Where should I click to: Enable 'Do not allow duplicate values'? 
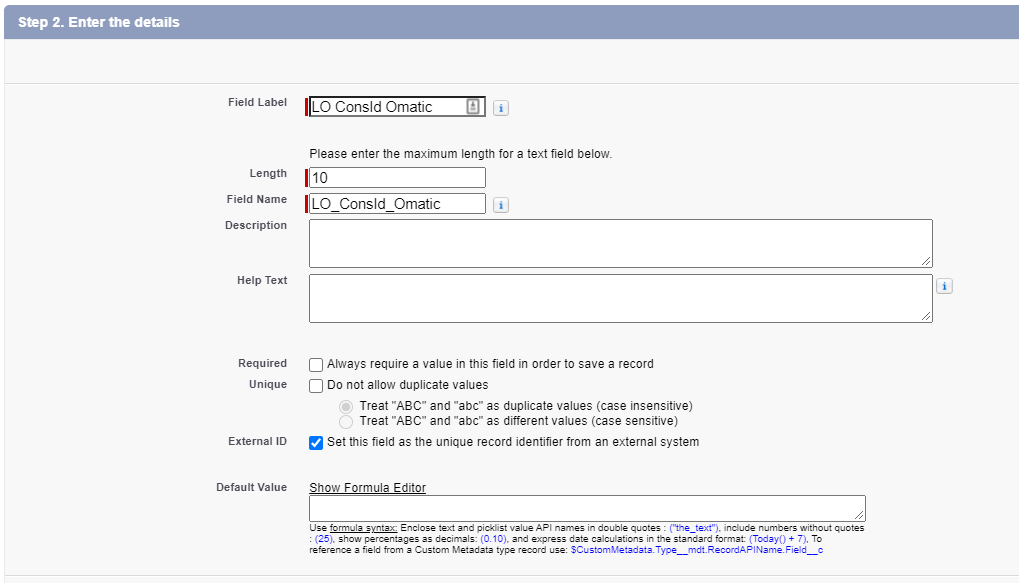click(316, 385)
